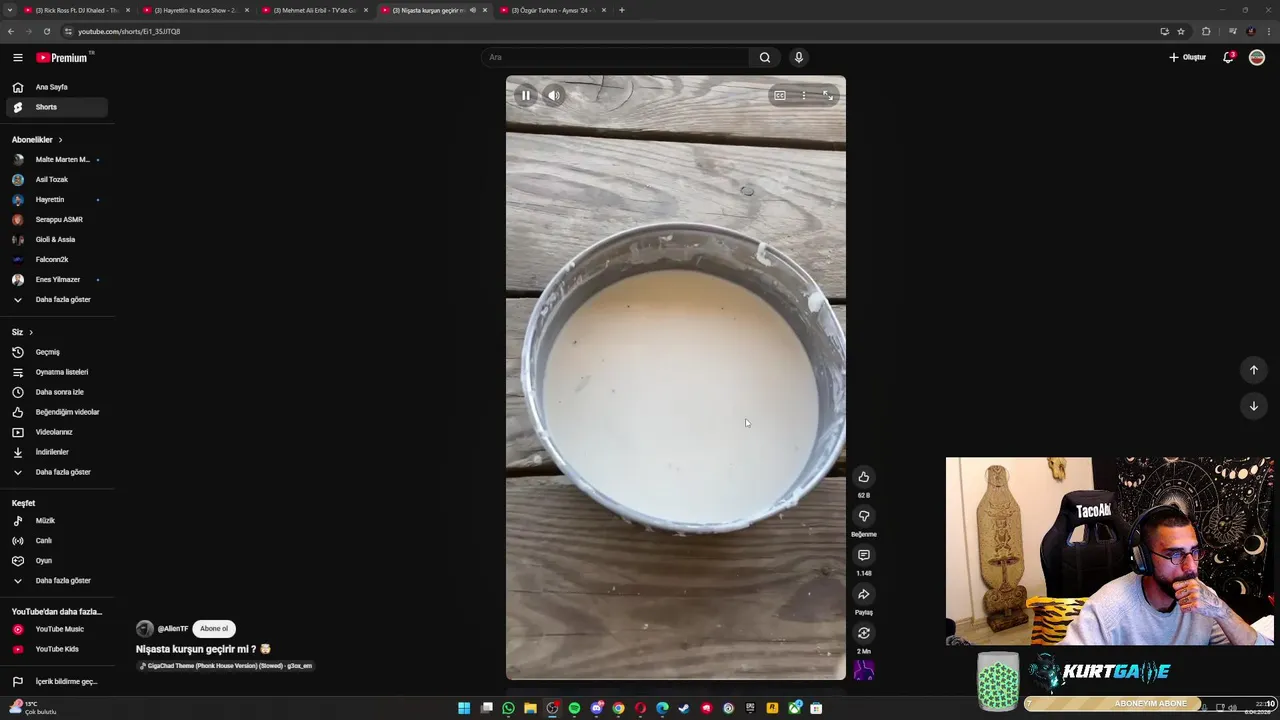Open the Falconn2k channel
1280x720 pixels.
(57, 260)
